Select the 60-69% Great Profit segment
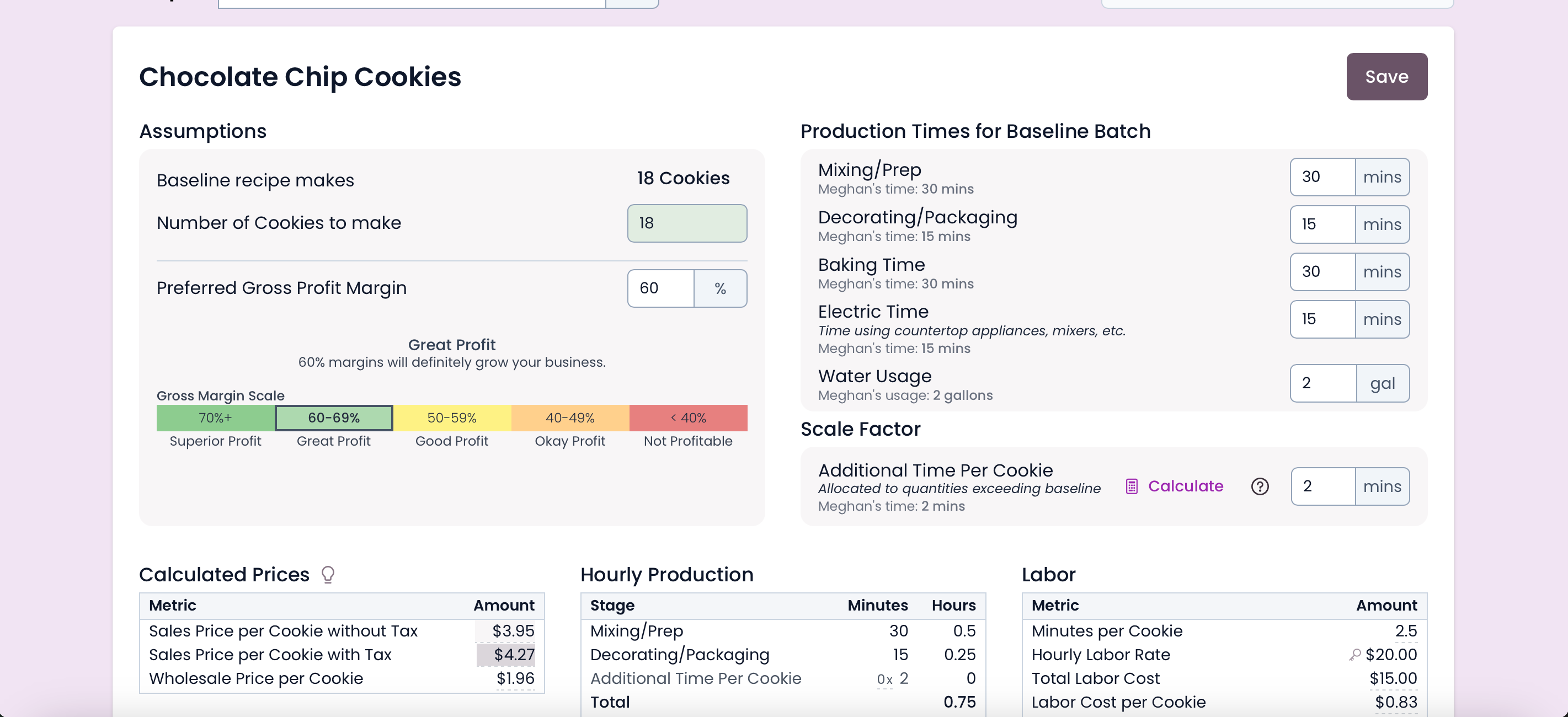 (x=334, y=418)
